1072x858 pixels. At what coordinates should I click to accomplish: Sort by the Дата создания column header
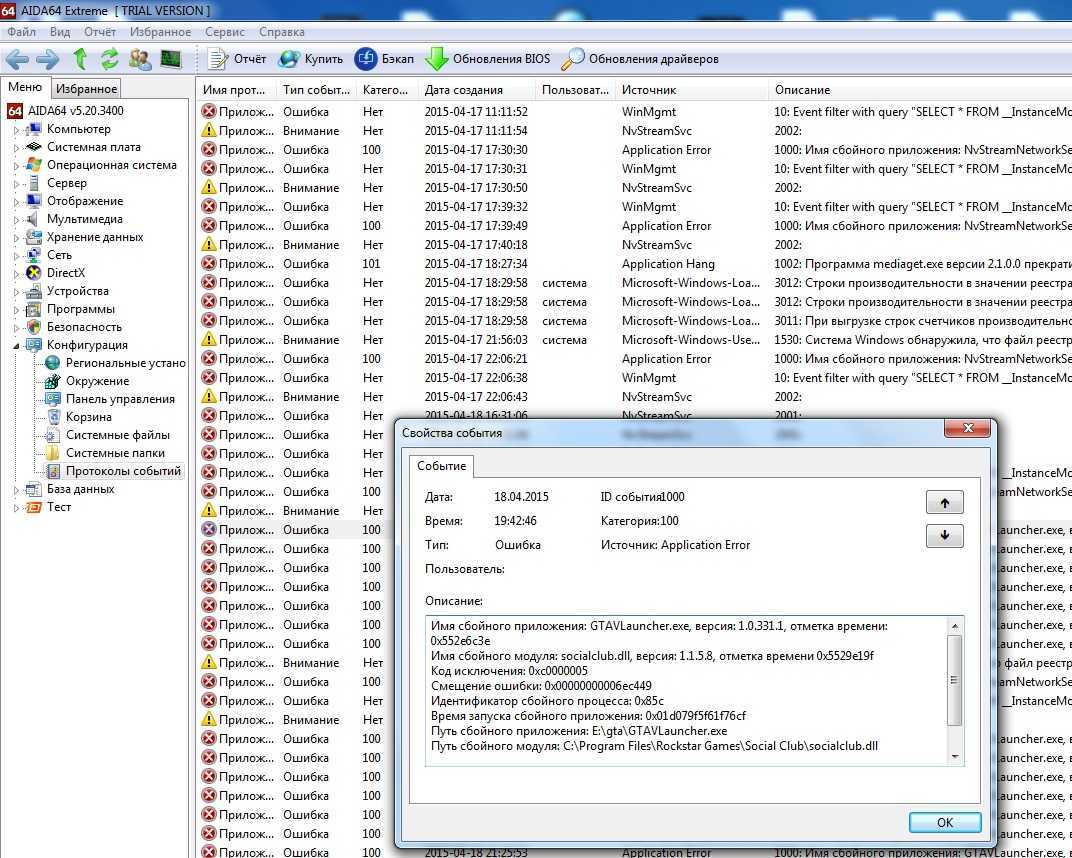pyautogui.click(x=477, y=90)
